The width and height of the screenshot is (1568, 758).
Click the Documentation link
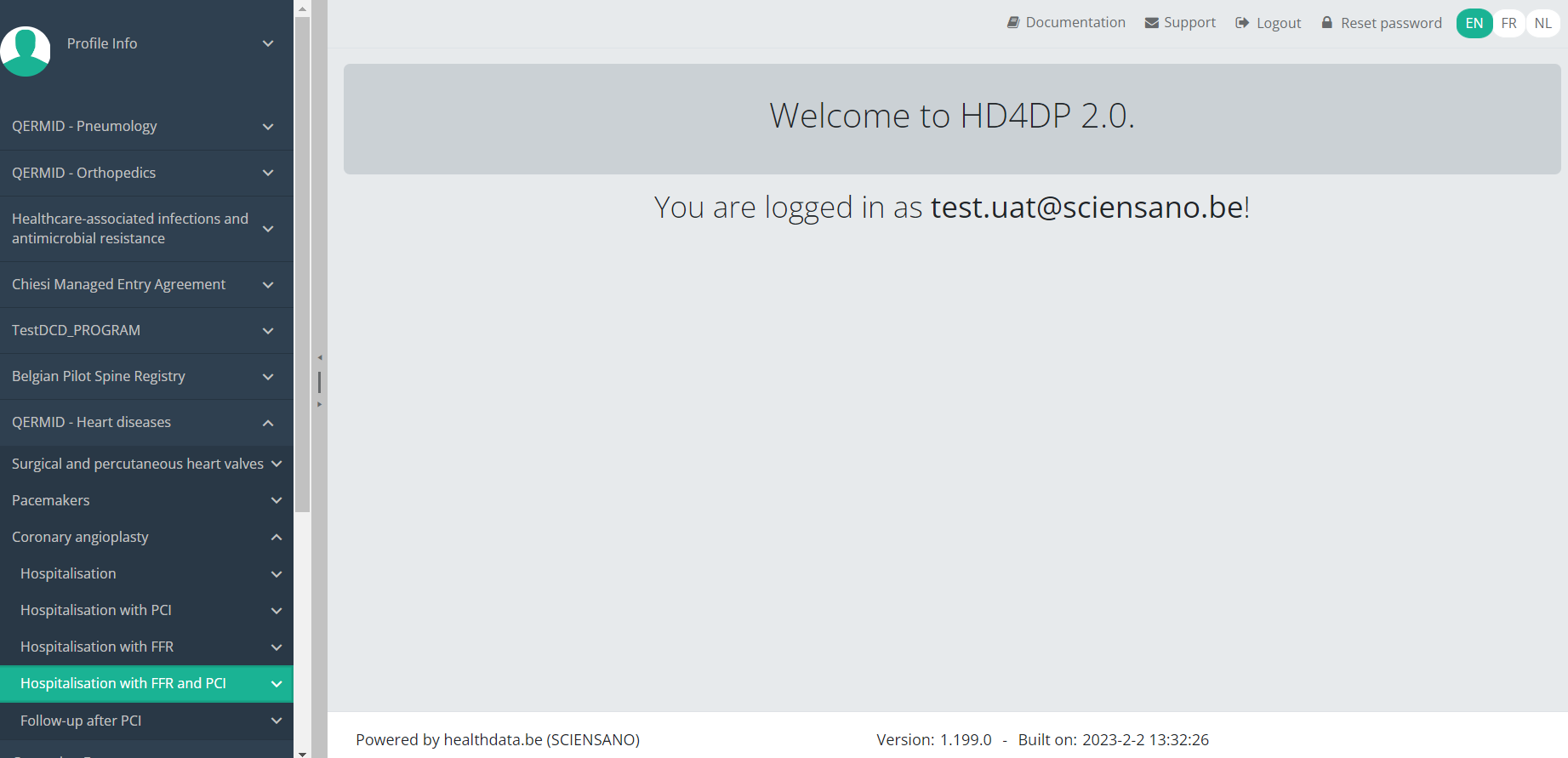(1075, 23)
